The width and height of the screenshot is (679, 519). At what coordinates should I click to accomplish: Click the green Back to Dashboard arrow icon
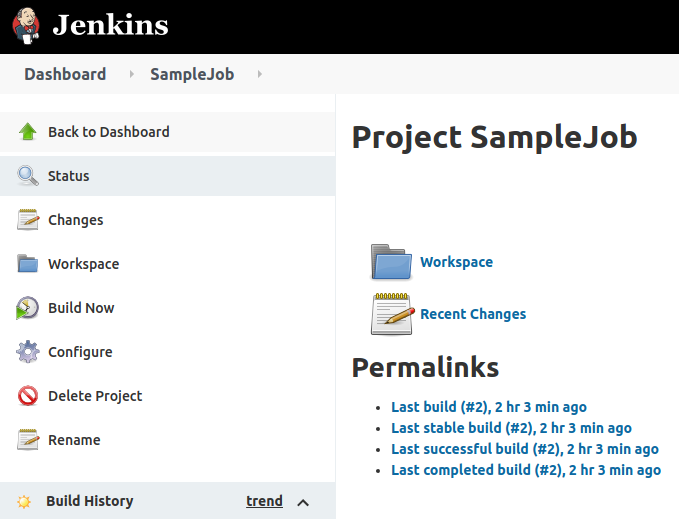click(28, 132)
